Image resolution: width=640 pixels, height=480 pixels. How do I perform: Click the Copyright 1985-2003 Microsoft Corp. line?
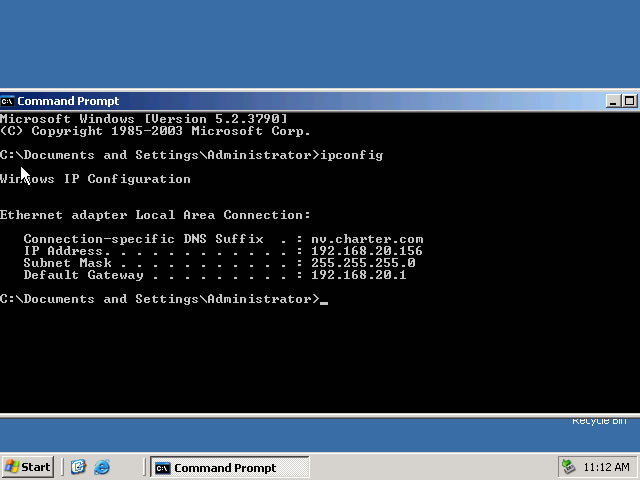click(155, 131)
